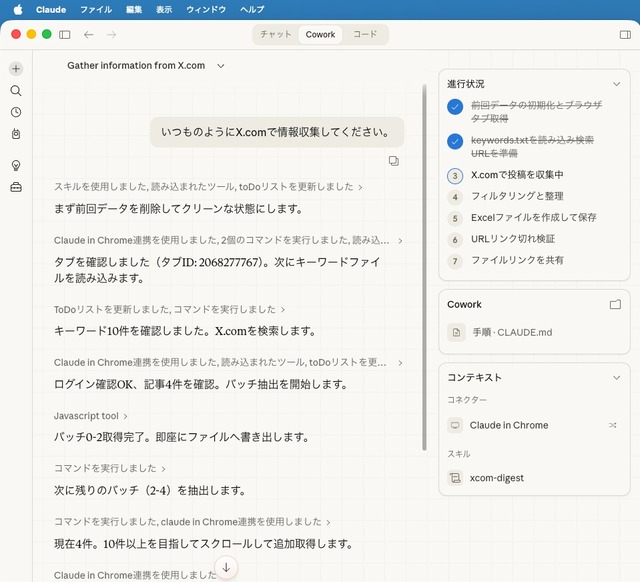Click the Claude in Chrome monitor icon

455,425
